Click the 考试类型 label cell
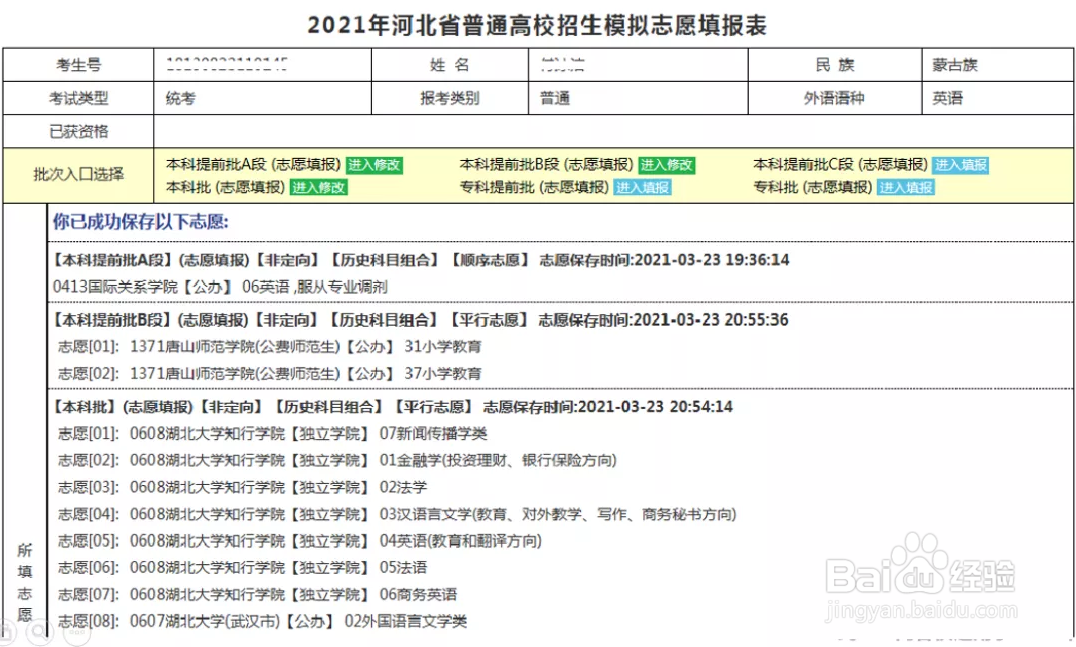Viewport: 1076px width, 647px height. pos(78,98)
